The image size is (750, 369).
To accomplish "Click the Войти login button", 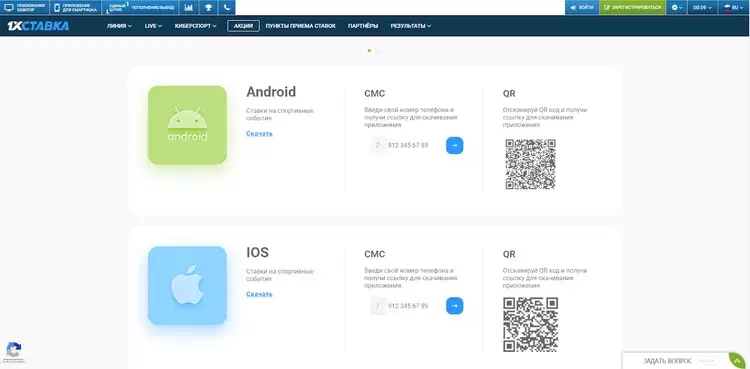I will [582, 7].
